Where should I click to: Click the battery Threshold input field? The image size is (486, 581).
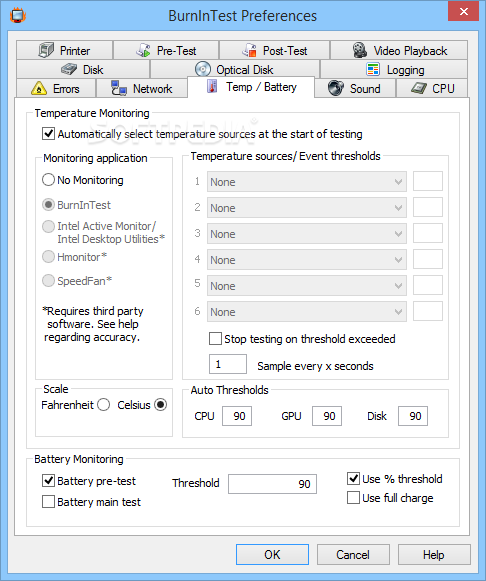[272, 484]
